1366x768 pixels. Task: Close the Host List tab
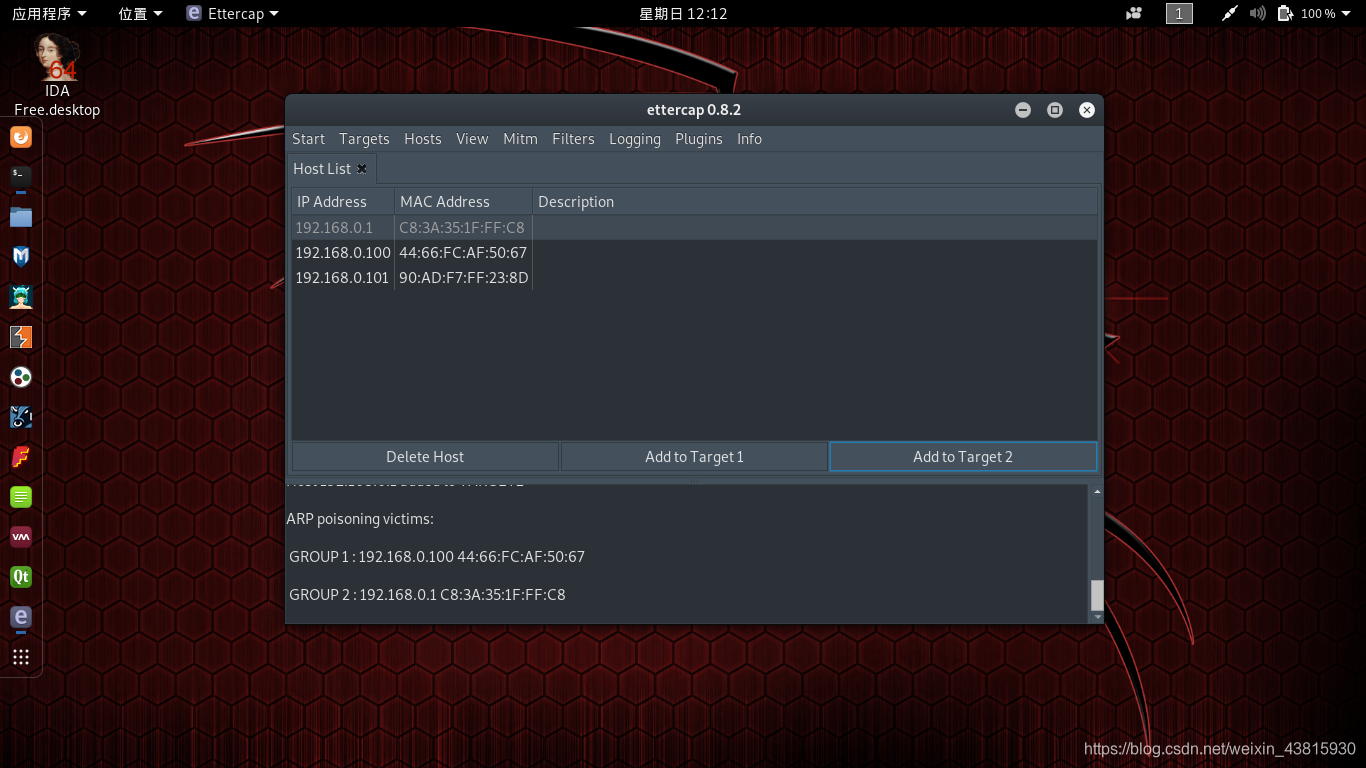point(362,169)
